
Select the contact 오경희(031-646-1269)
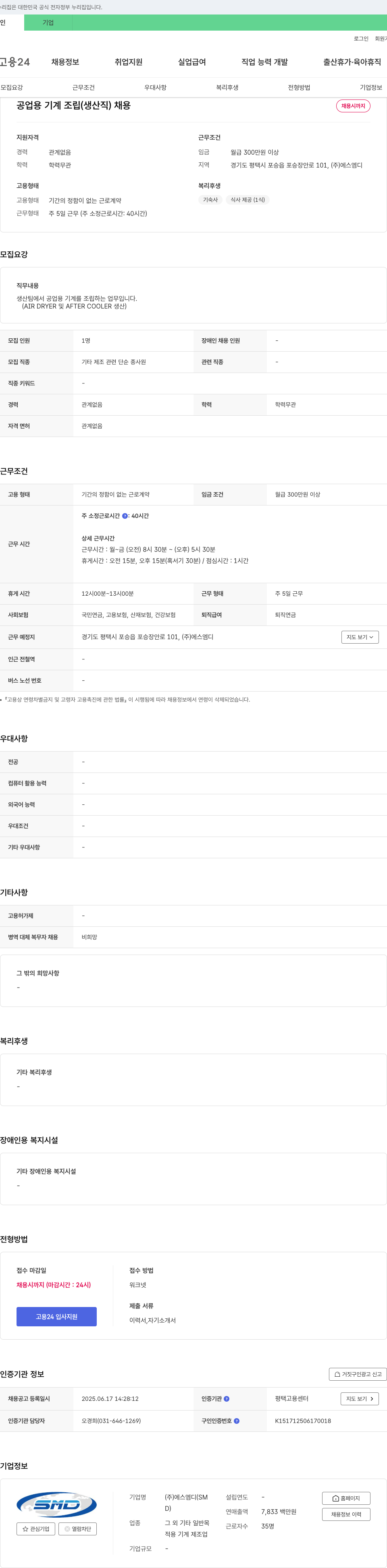(111, 1421)
